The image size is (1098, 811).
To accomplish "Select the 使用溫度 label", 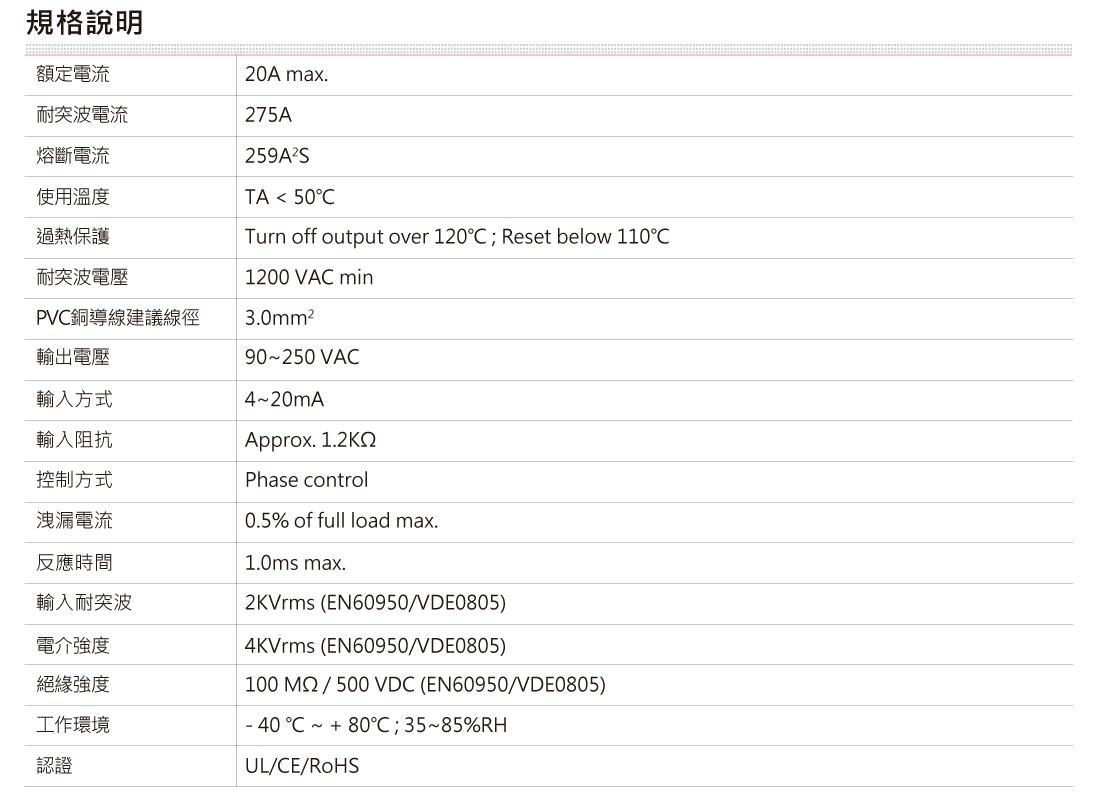I will [72, 197].
